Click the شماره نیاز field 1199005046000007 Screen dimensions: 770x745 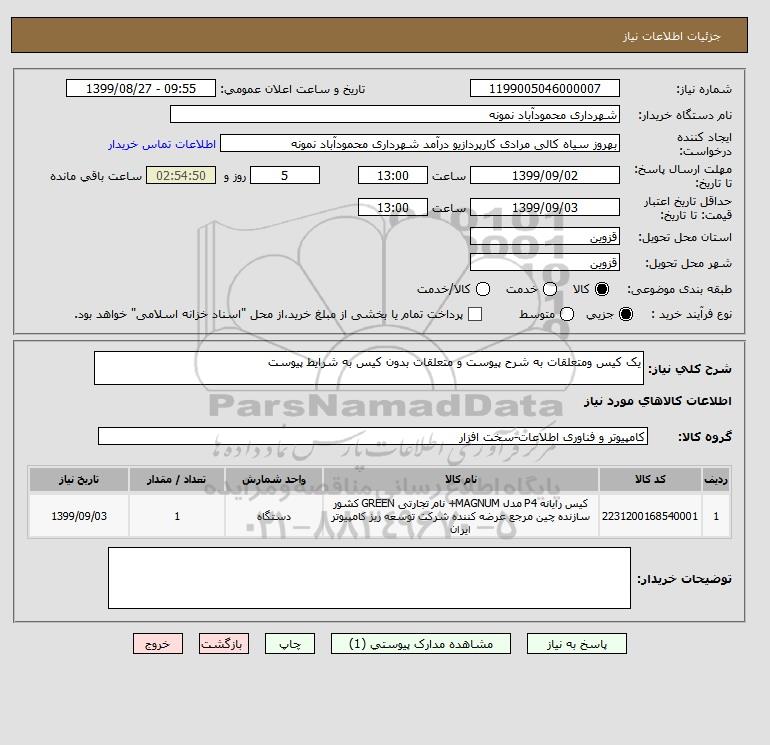click(545, 88)
